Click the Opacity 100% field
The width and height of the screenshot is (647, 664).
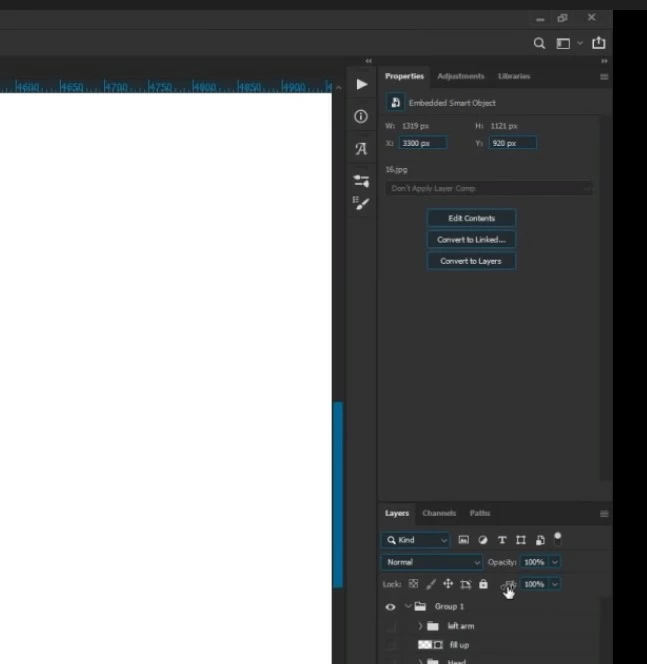(x=534, y=562)
